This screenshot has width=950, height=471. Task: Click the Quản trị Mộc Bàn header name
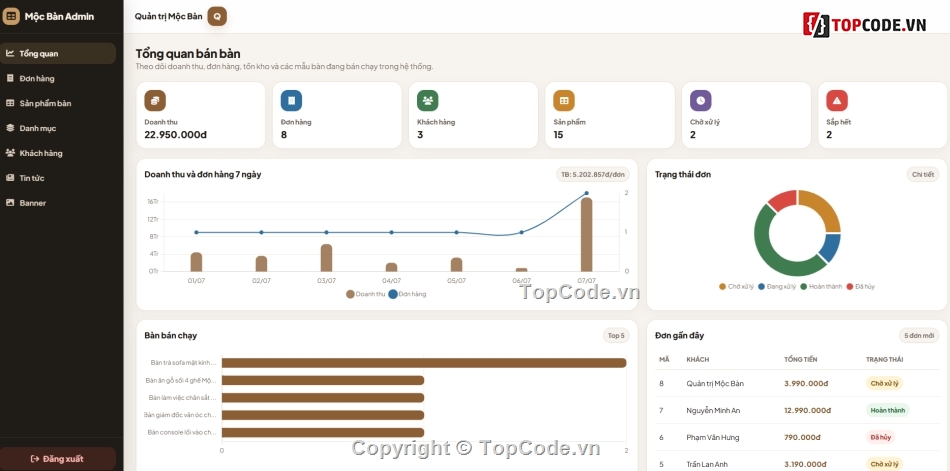point(168,16)
